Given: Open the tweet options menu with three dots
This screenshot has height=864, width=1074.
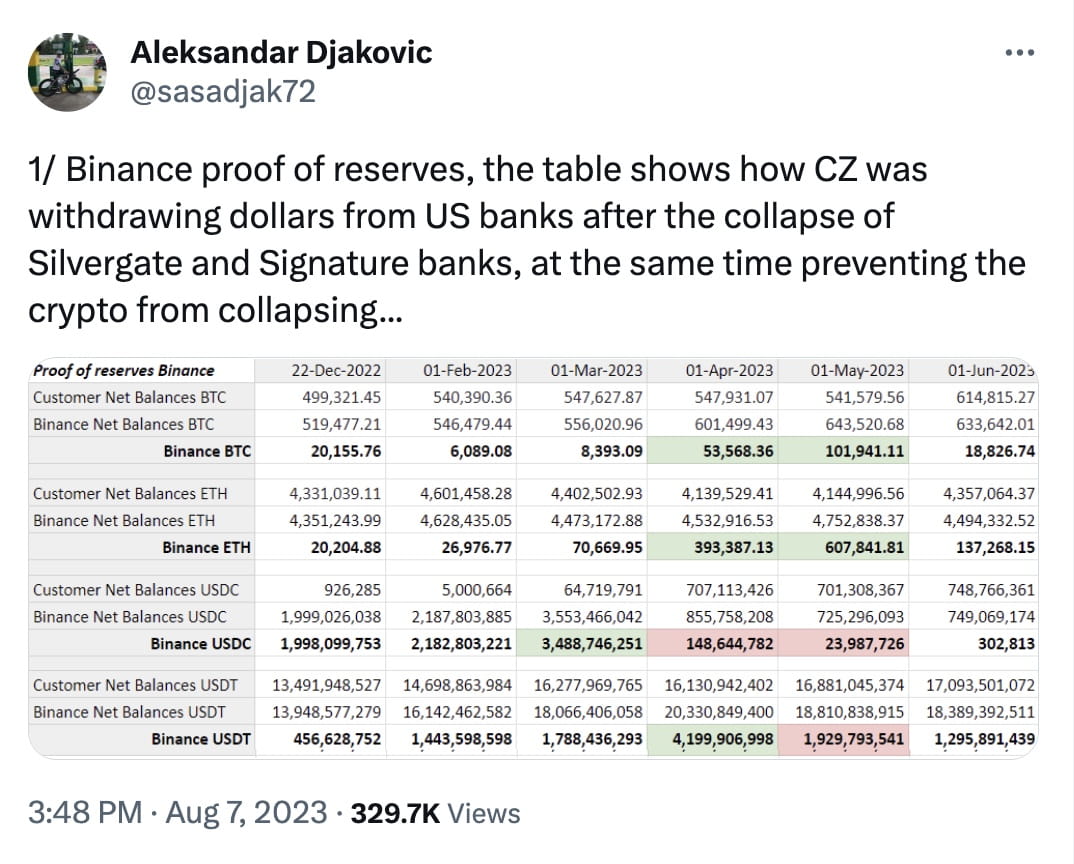Looking at the screenshot, I should tap(1019, 50).
